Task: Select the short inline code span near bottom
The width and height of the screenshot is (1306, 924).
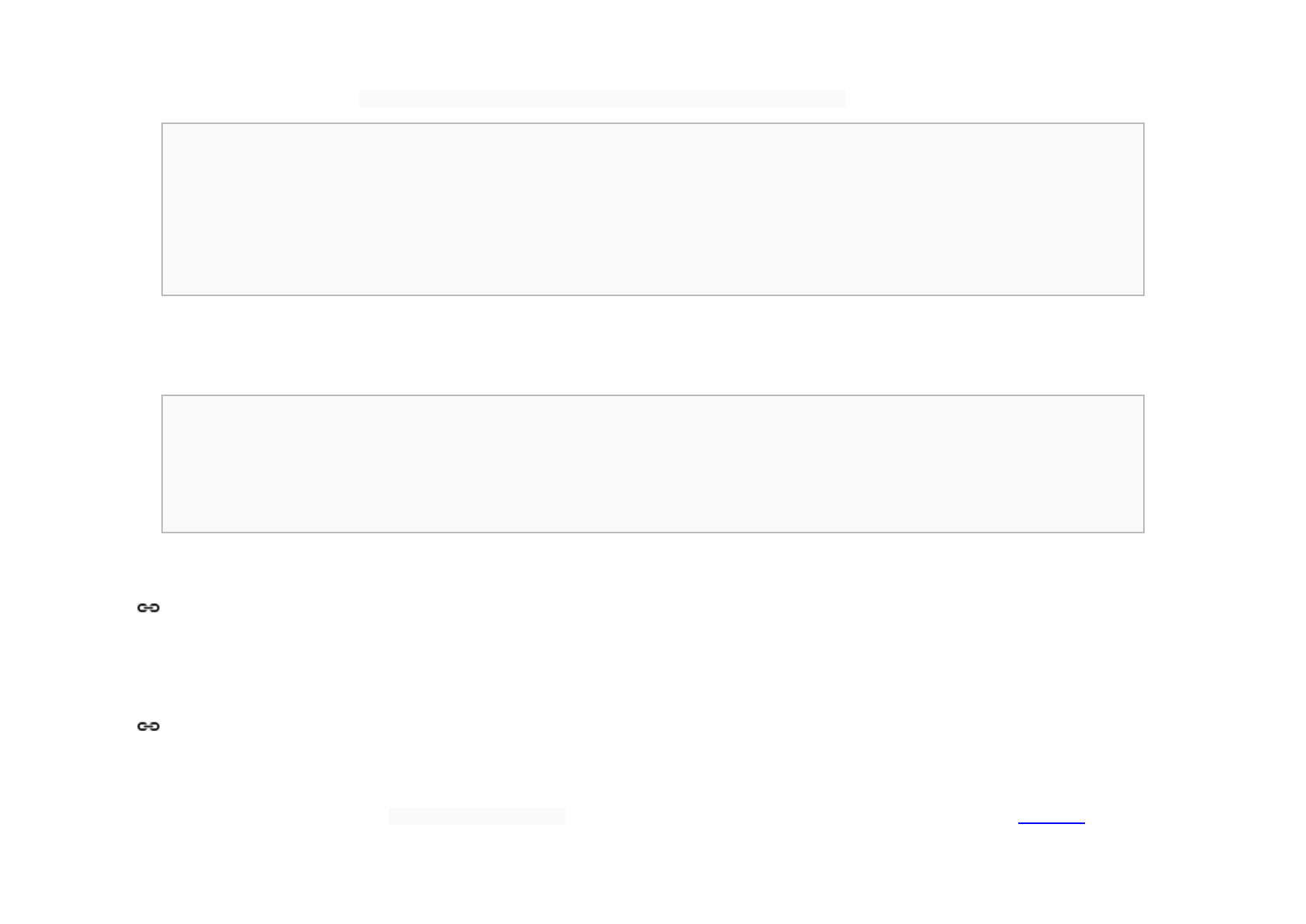Action: click(477, 815)
